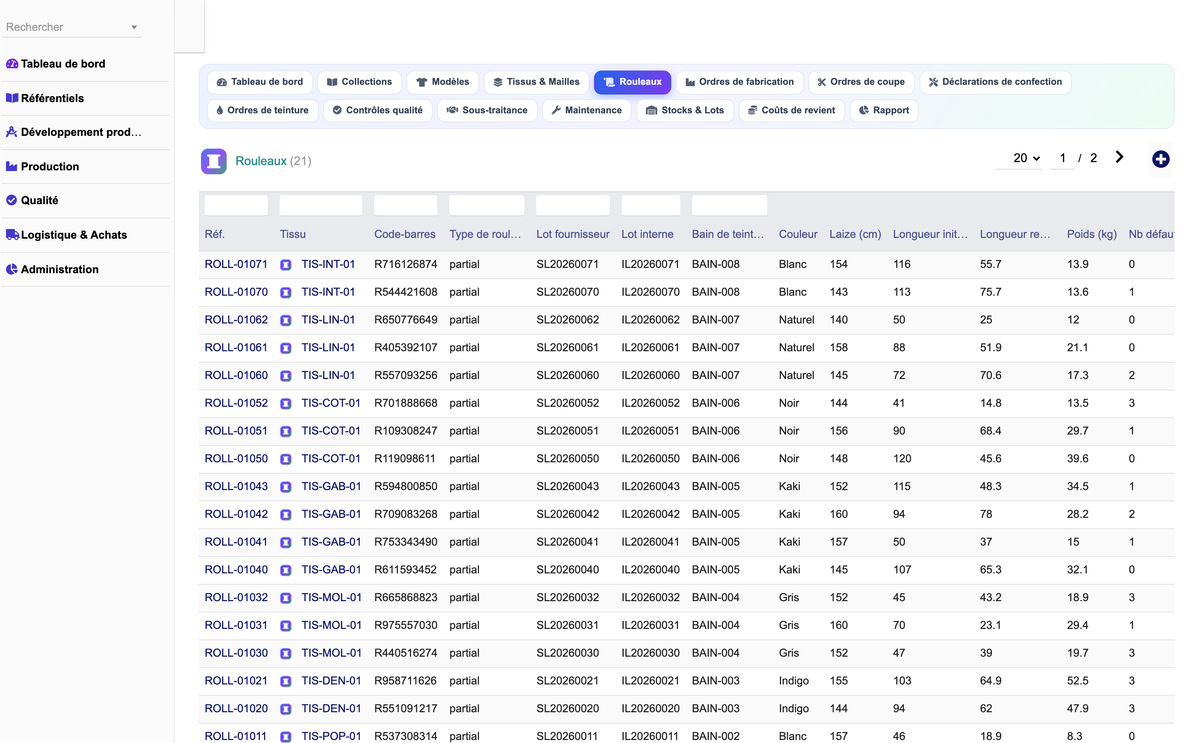Open tissu icon for row ROLL-01060

286,376
